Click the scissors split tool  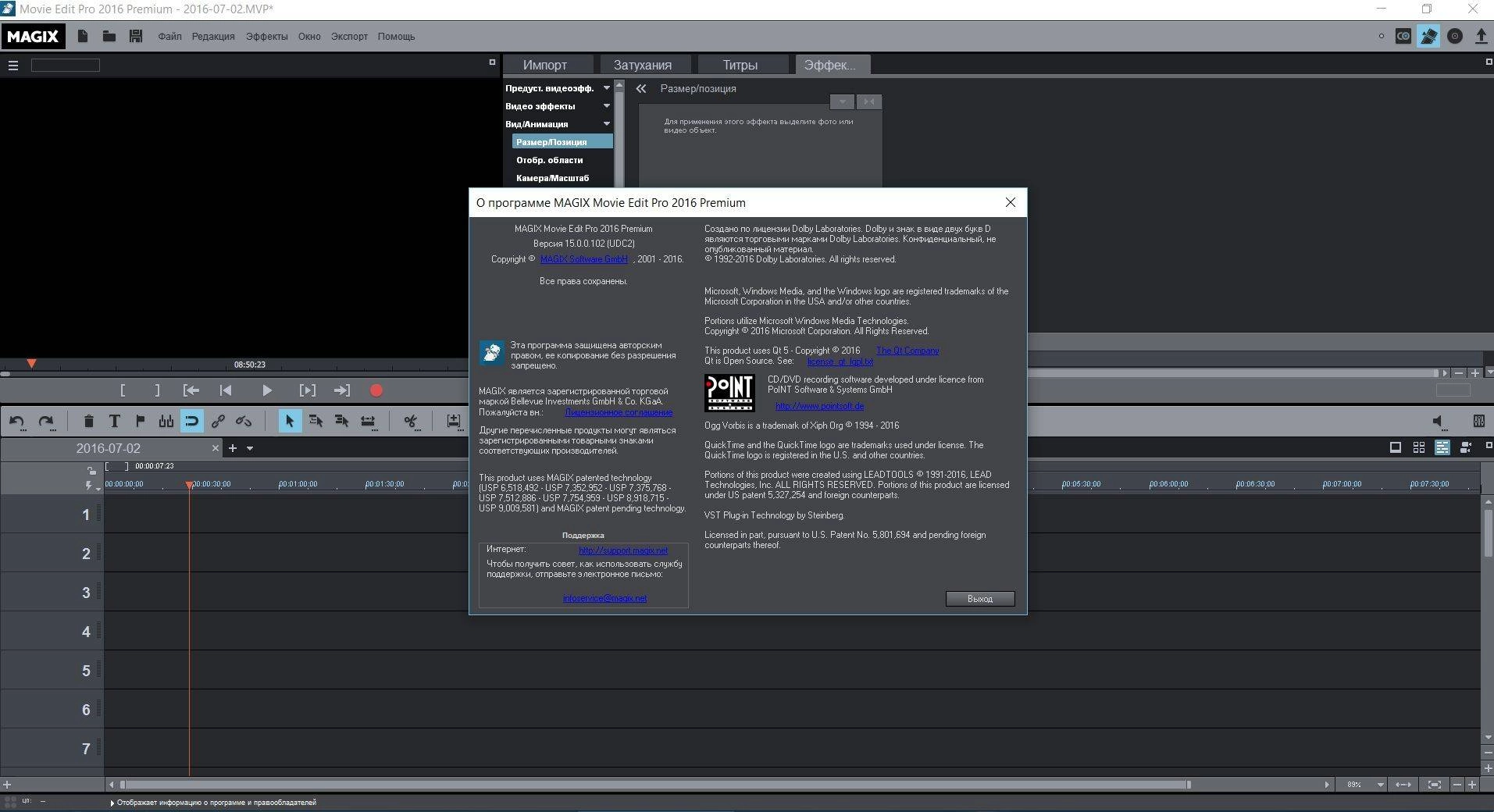click(x=411, y=422)
